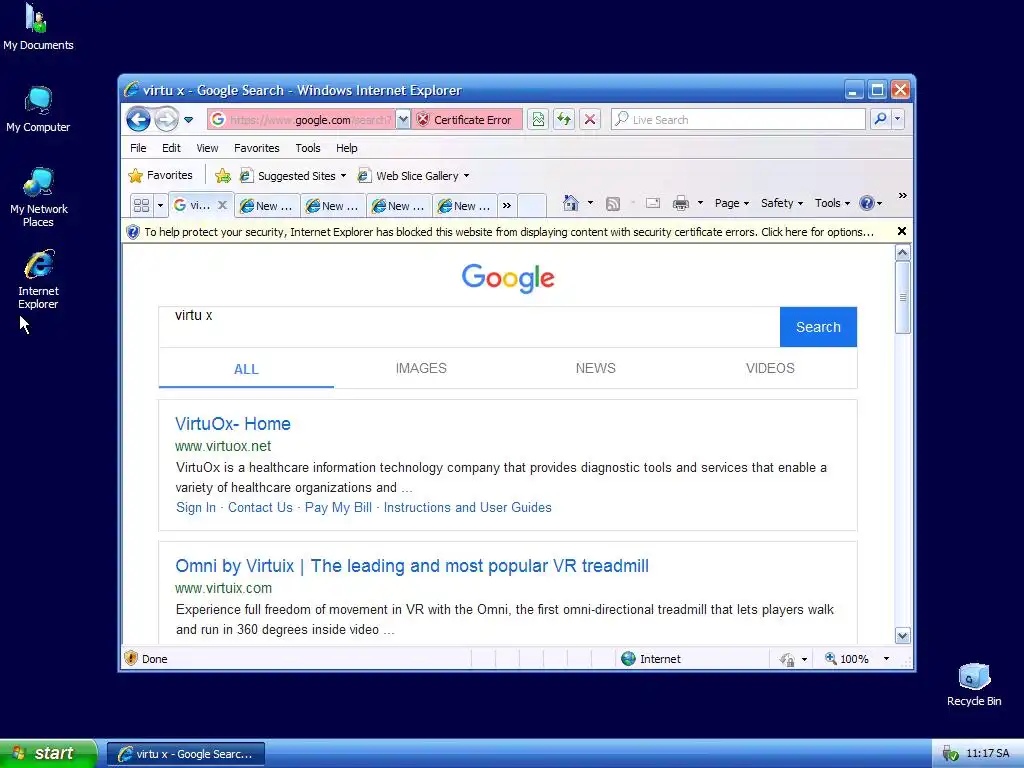Click the Live Search box
Image resolution: width=1024 pixels, height=768 pixels.
[x=738, y=120]
